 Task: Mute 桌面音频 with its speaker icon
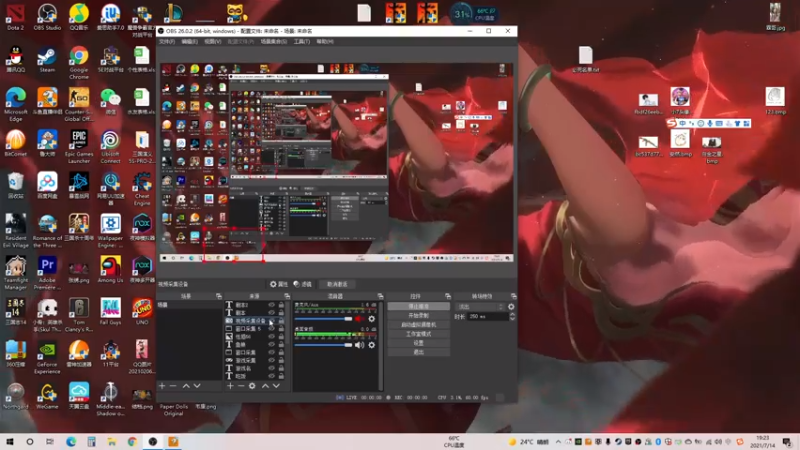point(360,345)
